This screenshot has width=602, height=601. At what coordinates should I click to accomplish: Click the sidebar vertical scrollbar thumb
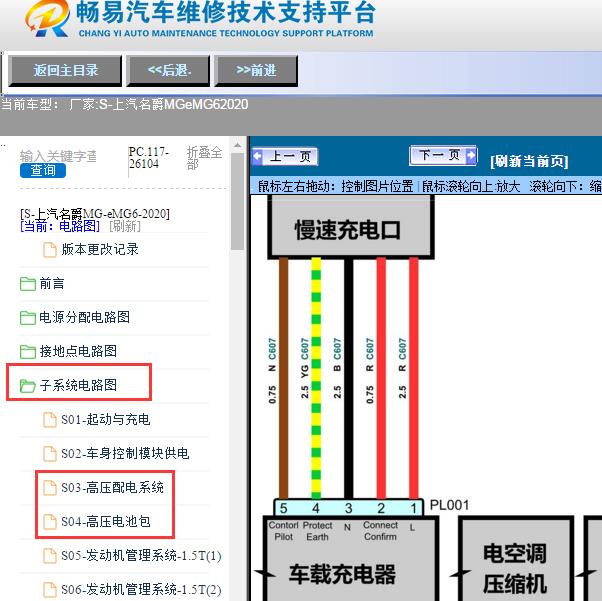click(238, 202)
